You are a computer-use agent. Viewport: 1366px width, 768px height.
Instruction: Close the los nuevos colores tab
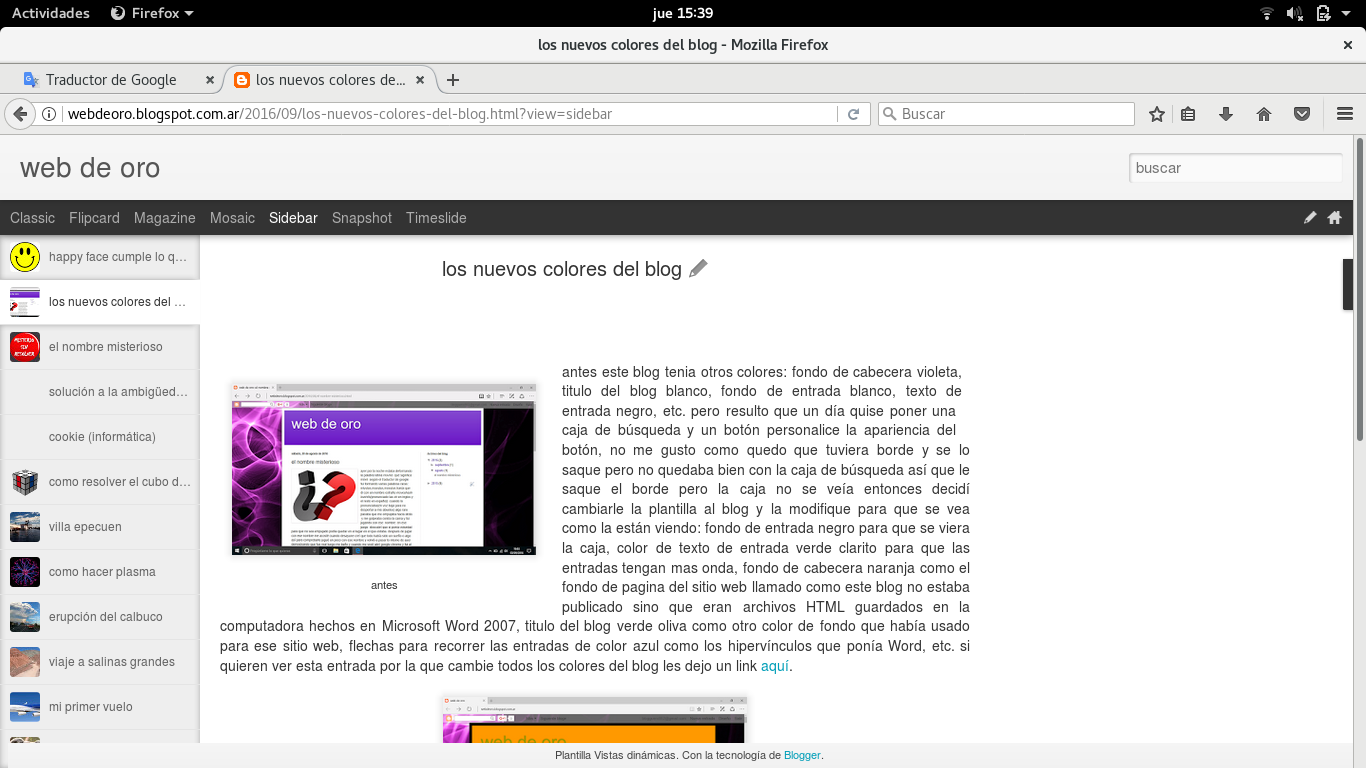(x=420, y=80)
